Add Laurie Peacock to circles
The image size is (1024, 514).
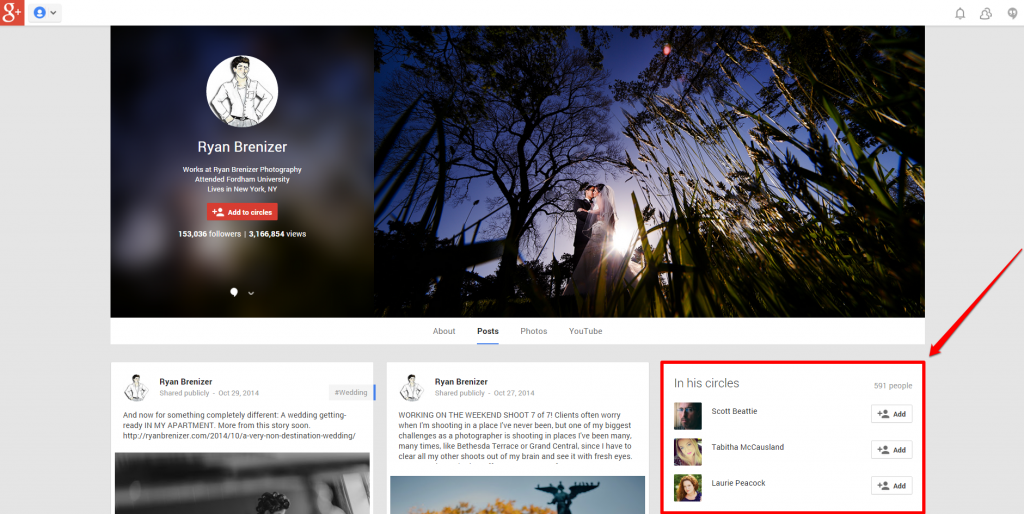click(891, 486)
